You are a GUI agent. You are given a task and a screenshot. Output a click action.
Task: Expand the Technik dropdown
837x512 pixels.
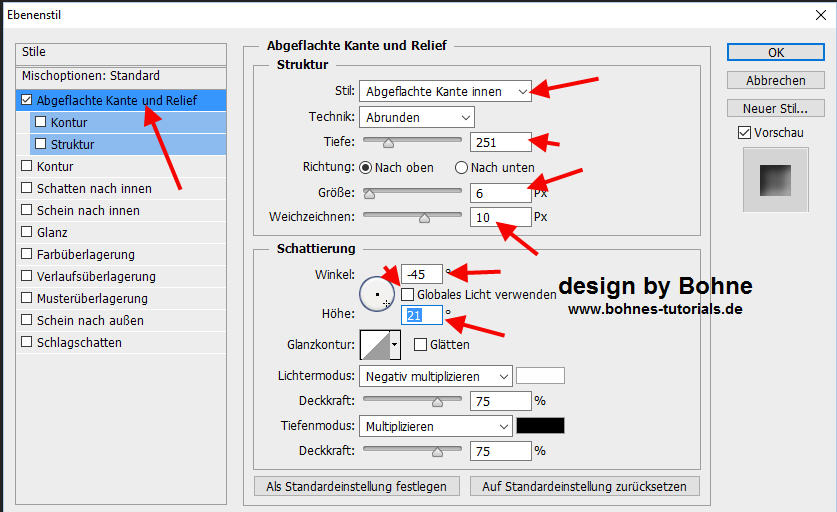click(x=417, y=117)
